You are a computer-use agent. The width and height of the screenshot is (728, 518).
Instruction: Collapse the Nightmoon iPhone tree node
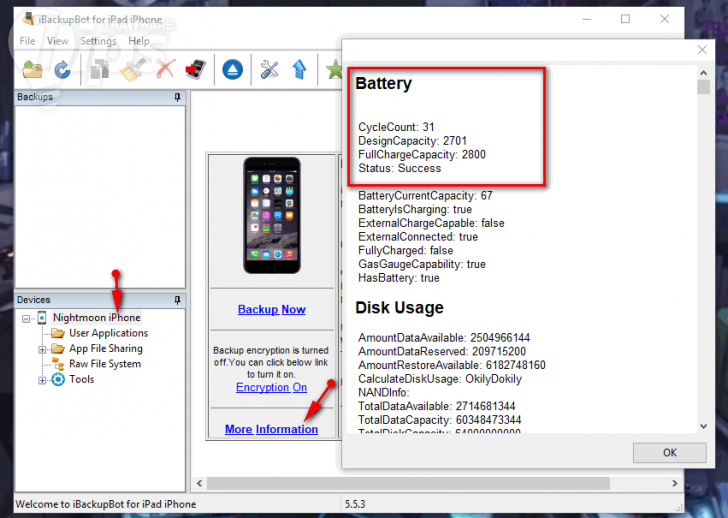coord(26,318)
